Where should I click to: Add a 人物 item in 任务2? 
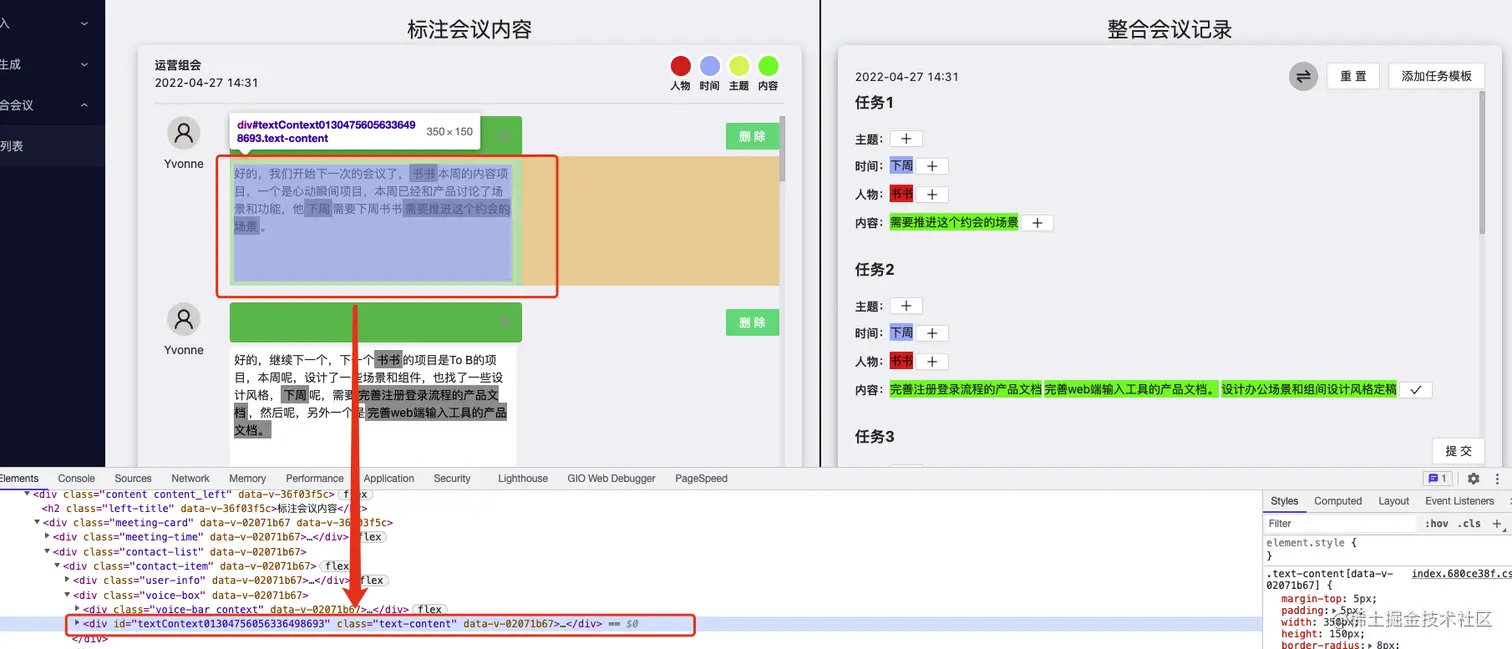(x=932, y=361)
